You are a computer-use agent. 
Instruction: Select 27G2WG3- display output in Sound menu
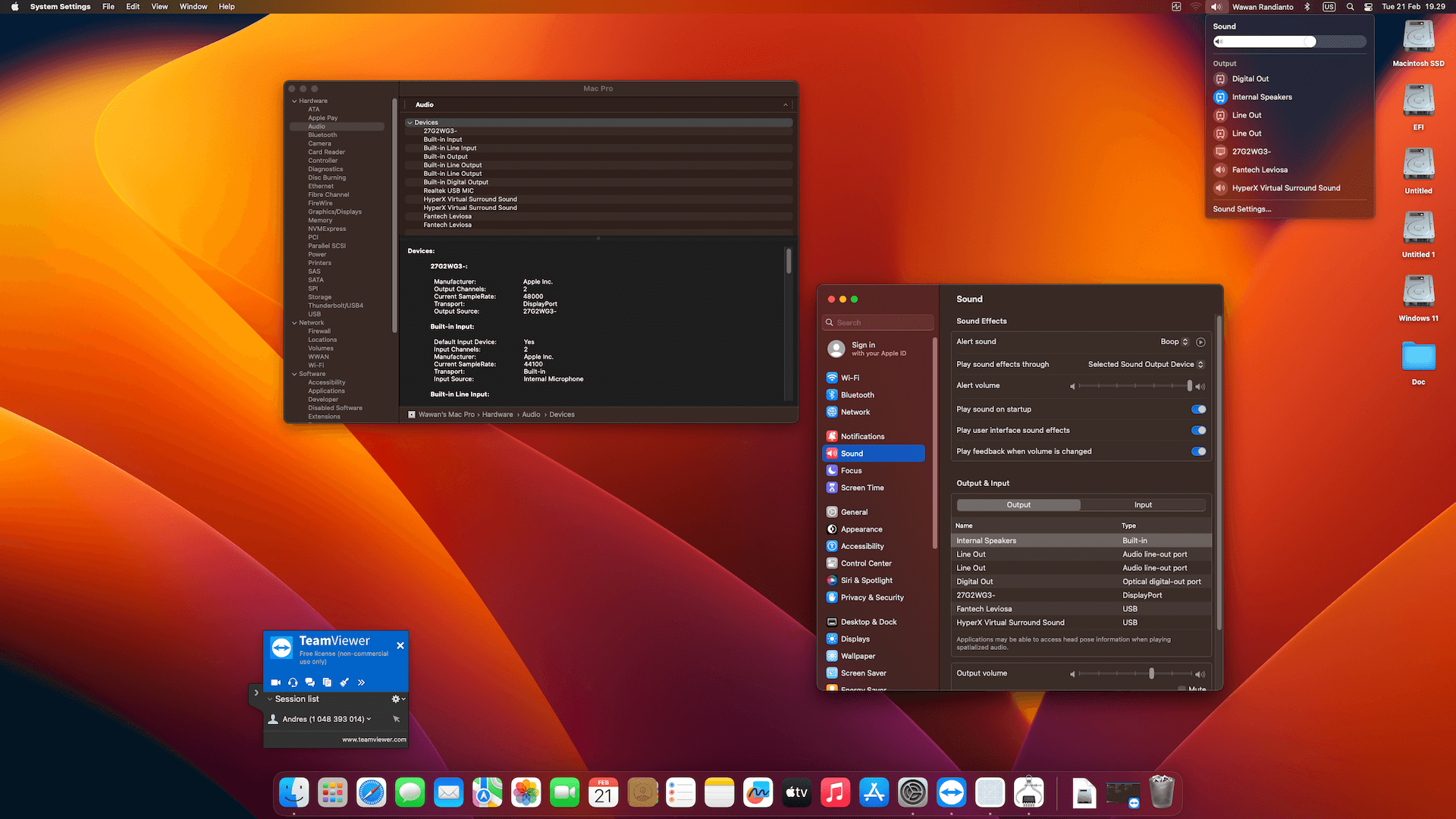pos(1289,152)
